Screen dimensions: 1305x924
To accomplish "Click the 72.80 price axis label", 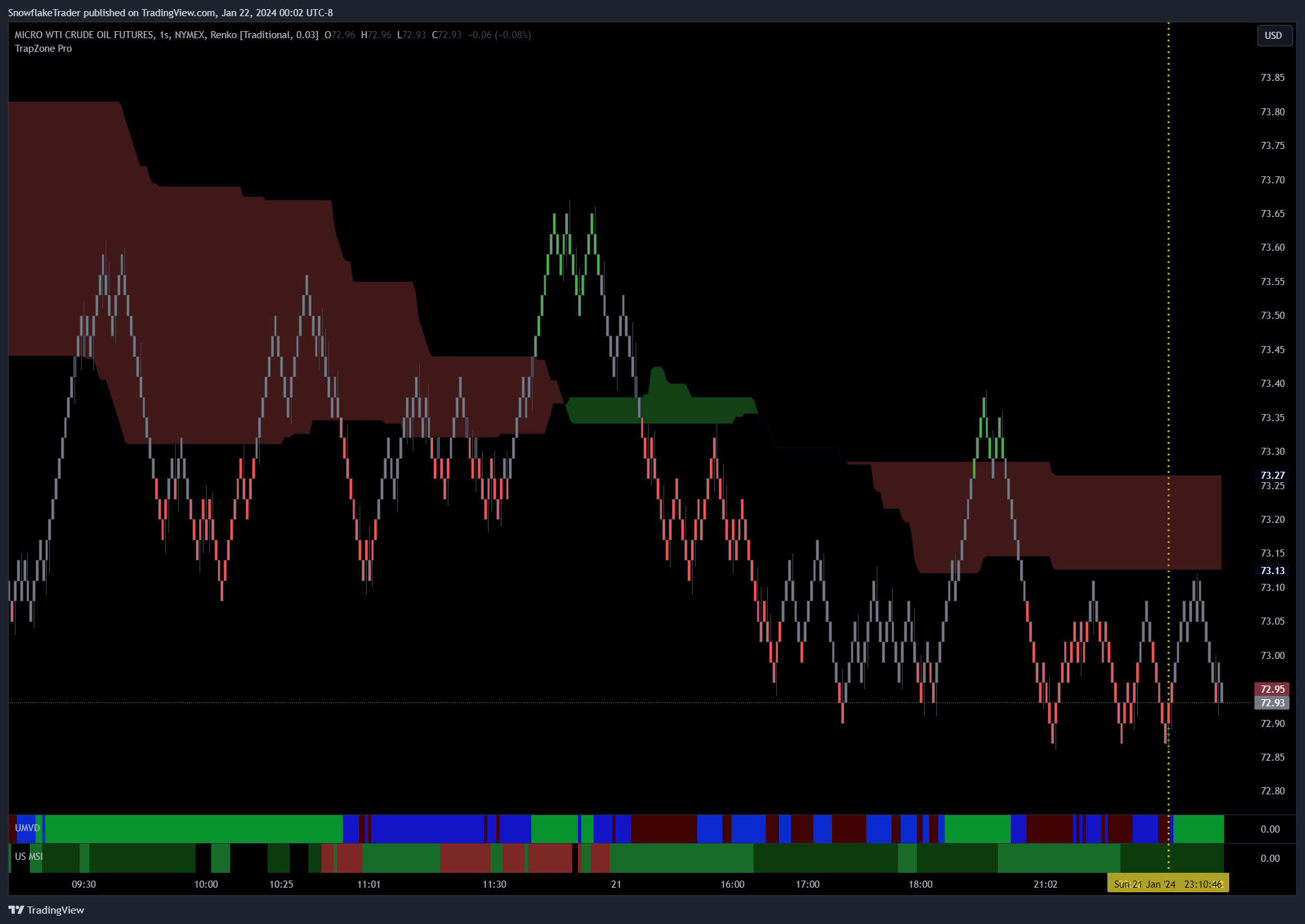I will point(1273,791).
